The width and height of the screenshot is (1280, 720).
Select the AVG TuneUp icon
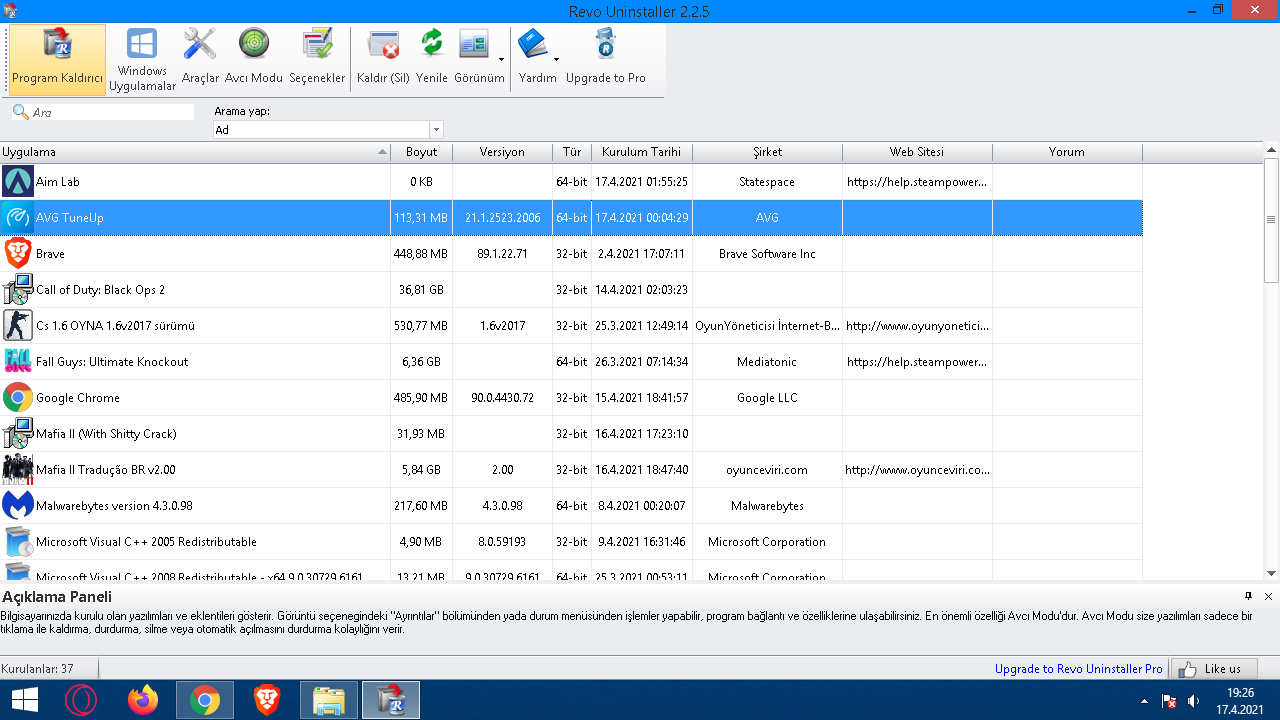pos(18,218)
